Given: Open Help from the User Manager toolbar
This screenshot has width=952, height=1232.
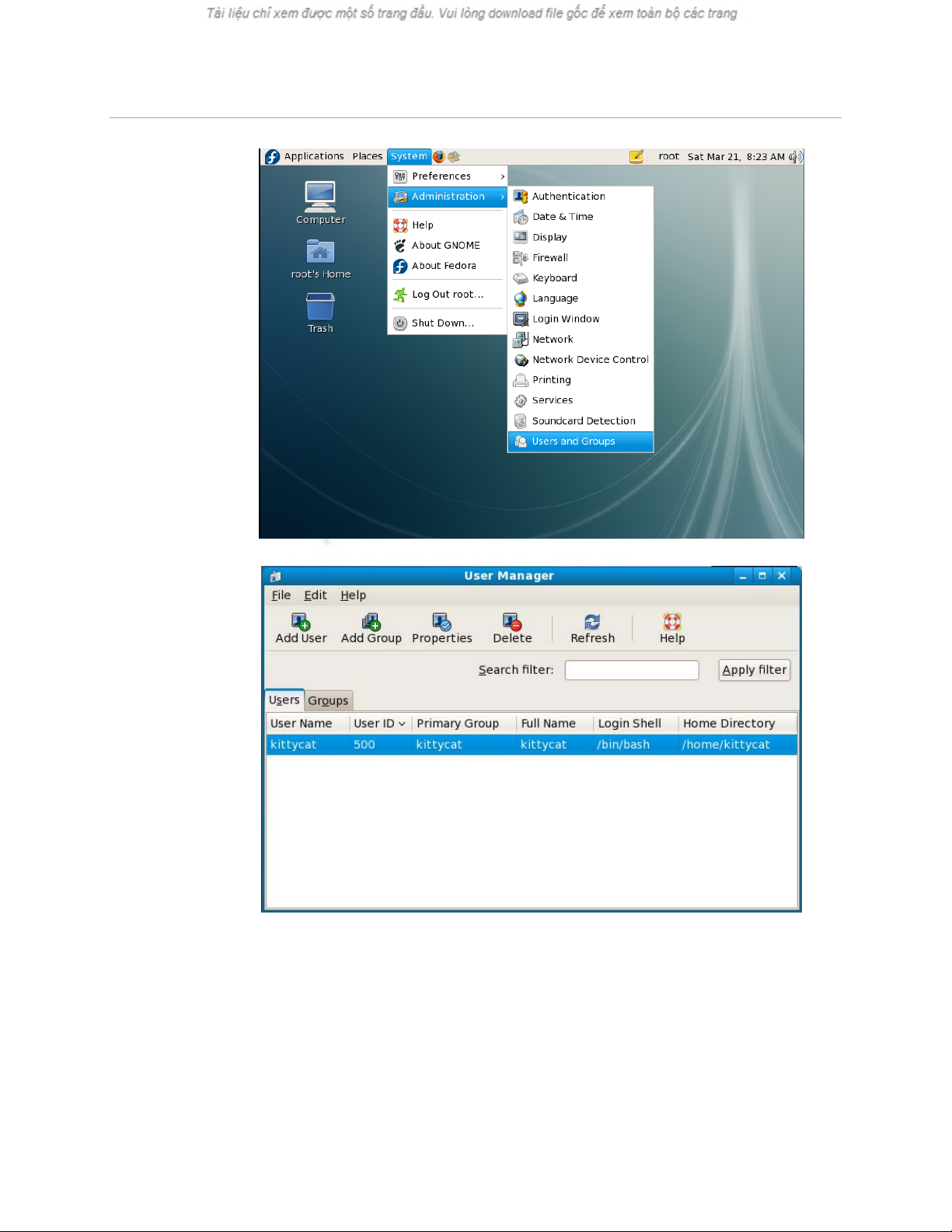Looking at the screenshot, I should (672, 628).
